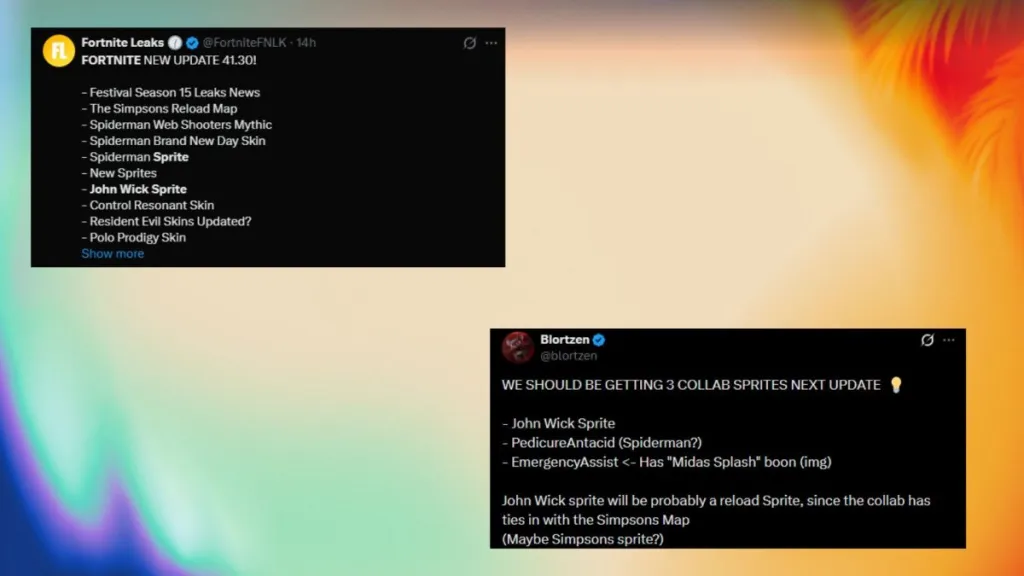Expand the tweet with Show more
The width and height of the screenshot is (1024, 576).
[112, 254]
